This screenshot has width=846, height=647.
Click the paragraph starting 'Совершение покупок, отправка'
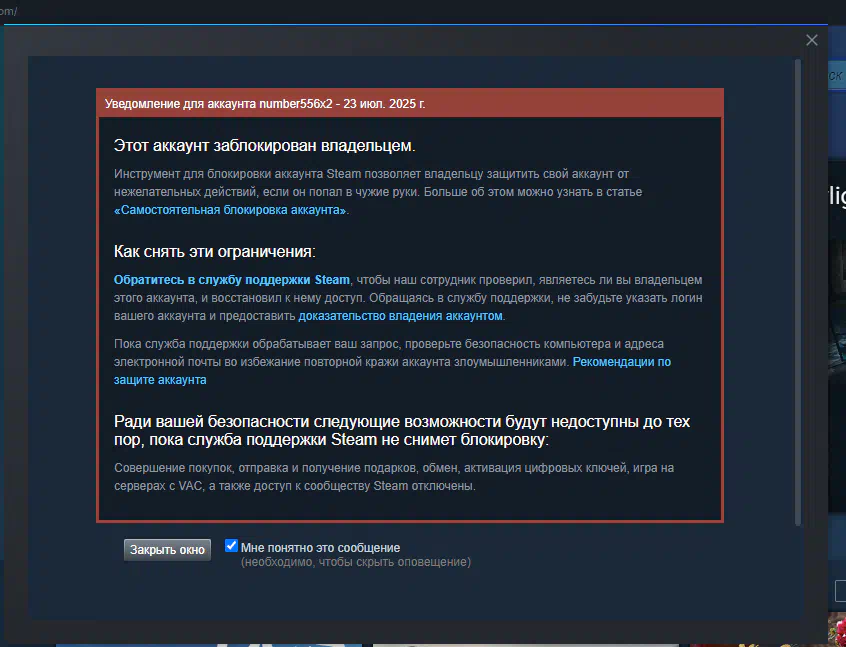coord(394,477)
